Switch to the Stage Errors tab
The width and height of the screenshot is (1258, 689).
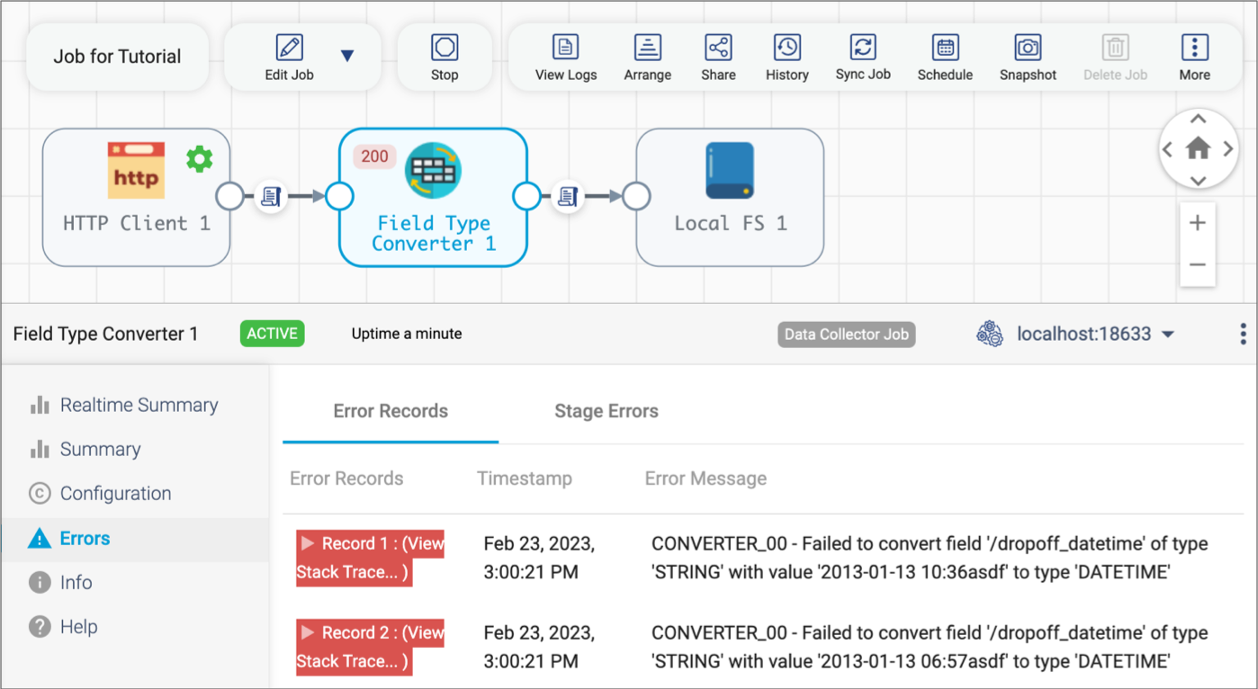[606, 411]
